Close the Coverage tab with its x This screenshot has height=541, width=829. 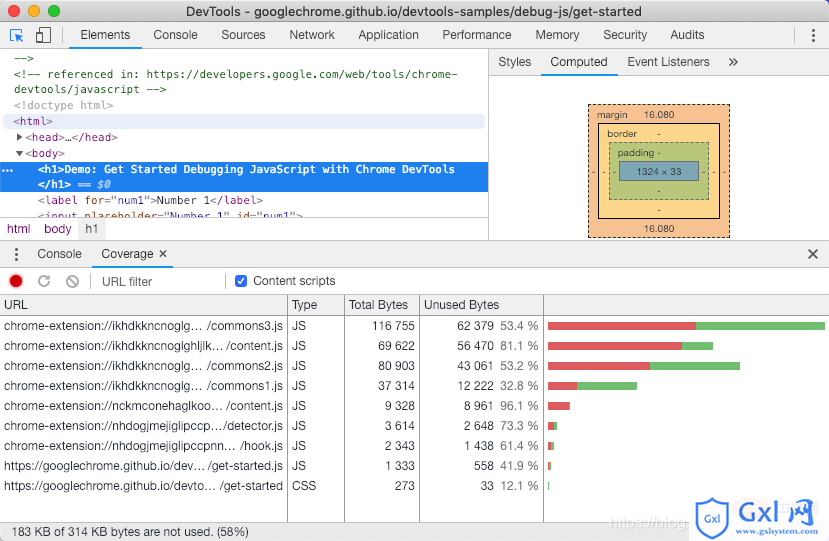pos(163,254)
